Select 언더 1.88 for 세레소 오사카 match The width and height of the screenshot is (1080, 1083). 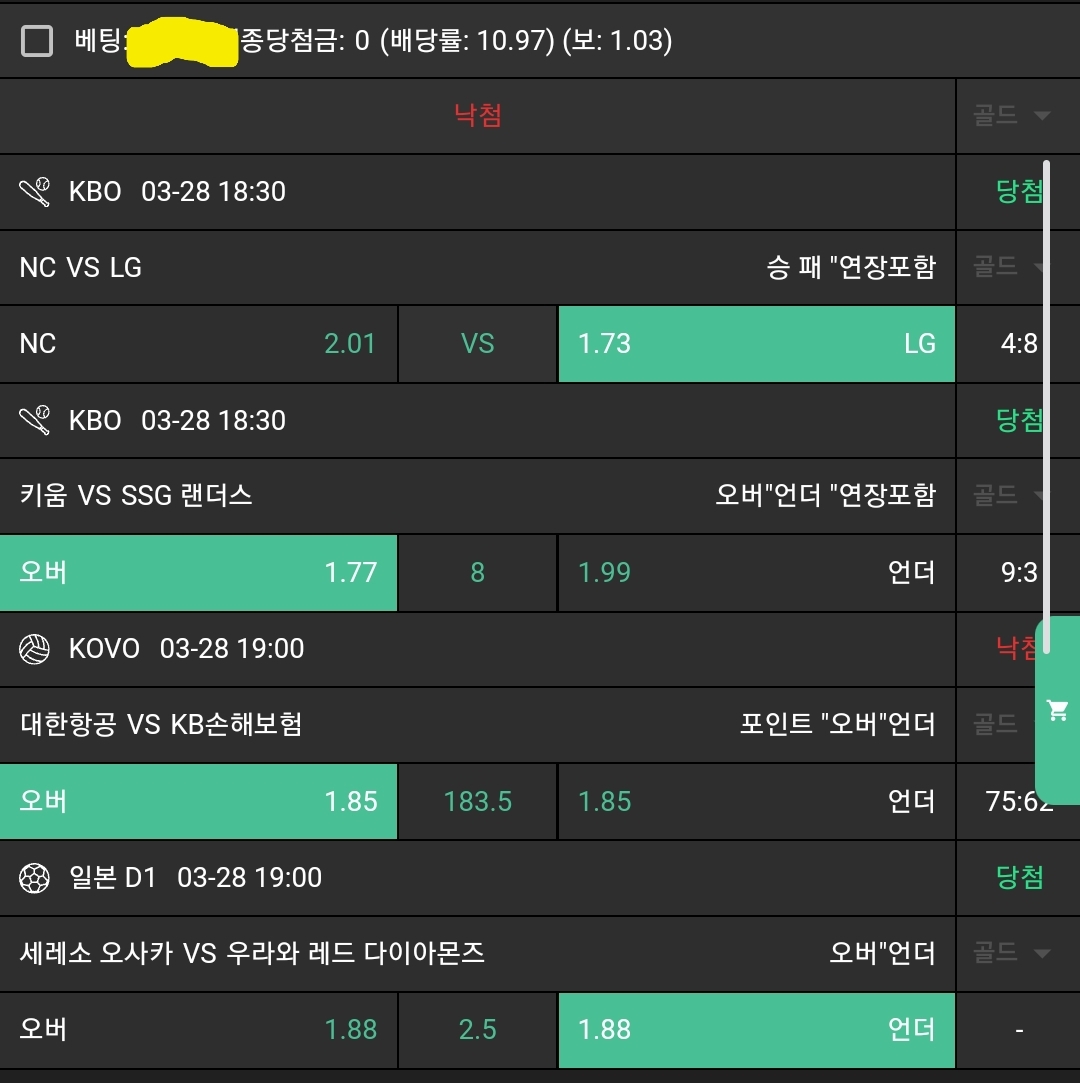756,1030
